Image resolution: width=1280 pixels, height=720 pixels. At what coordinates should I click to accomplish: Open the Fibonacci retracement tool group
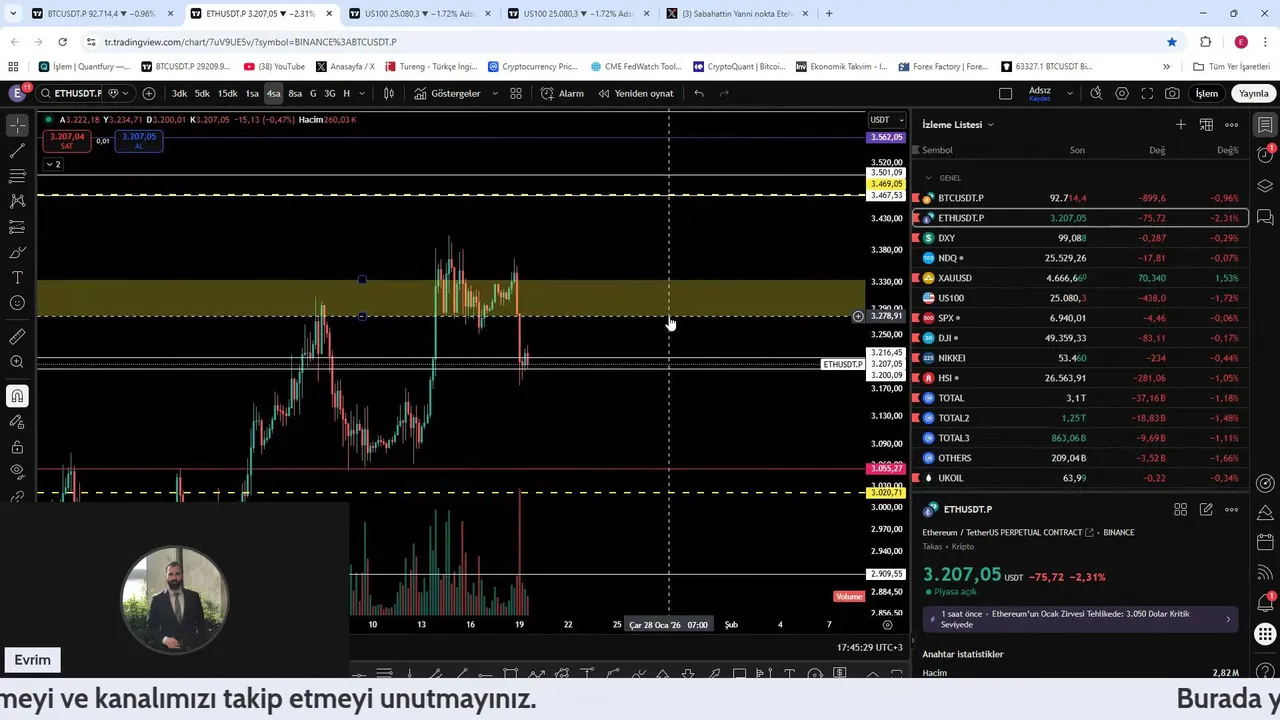[x=17, y=176]
